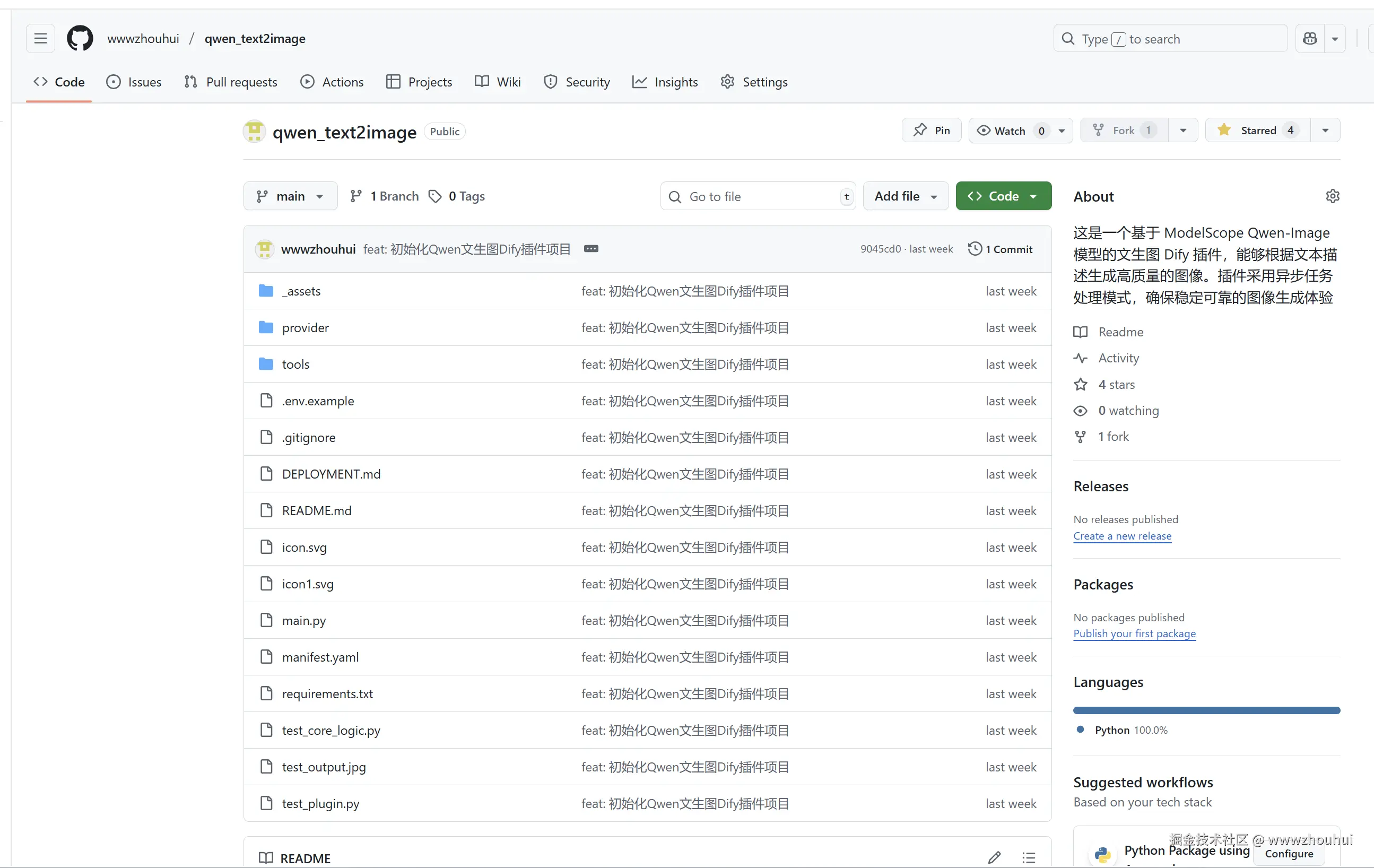This screenshot has width=1374, height=868.
Task: Expand dropdown arrow next to Copilot icon
Action: point(1335,39)
